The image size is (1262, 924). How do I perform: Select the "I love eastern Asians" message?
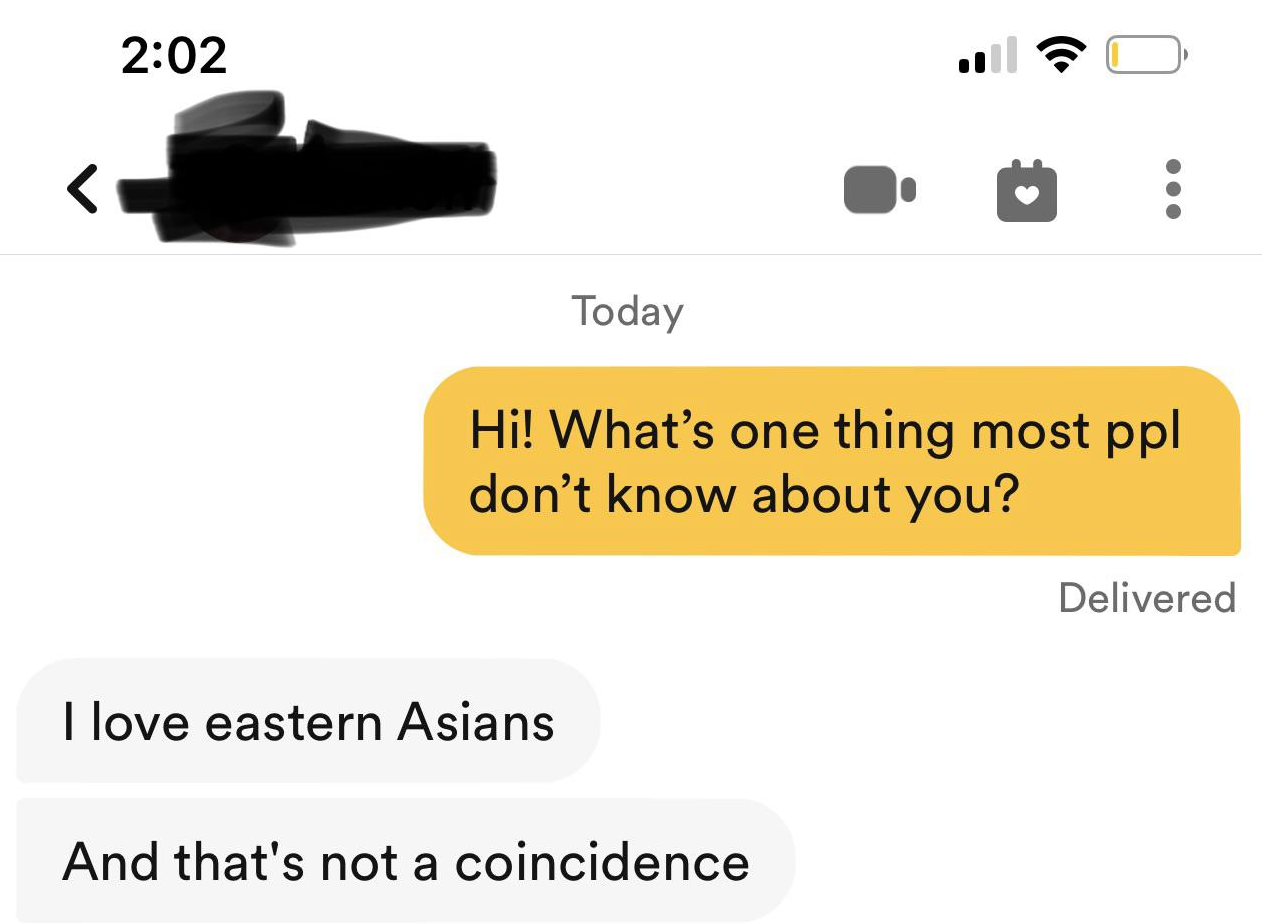coord(308,721)
